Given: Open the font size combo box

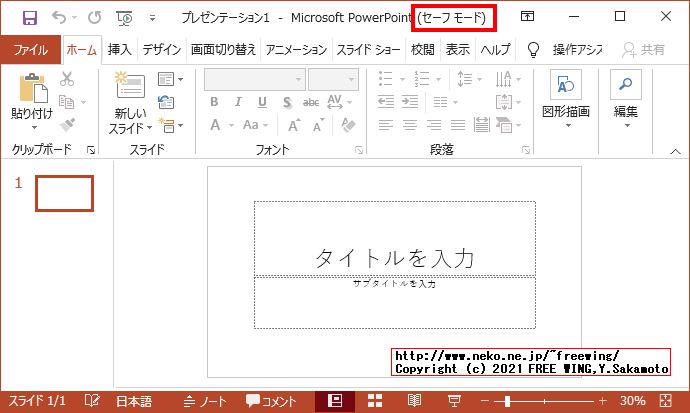Looking at the screenshot, I should (x=333, y=79).
